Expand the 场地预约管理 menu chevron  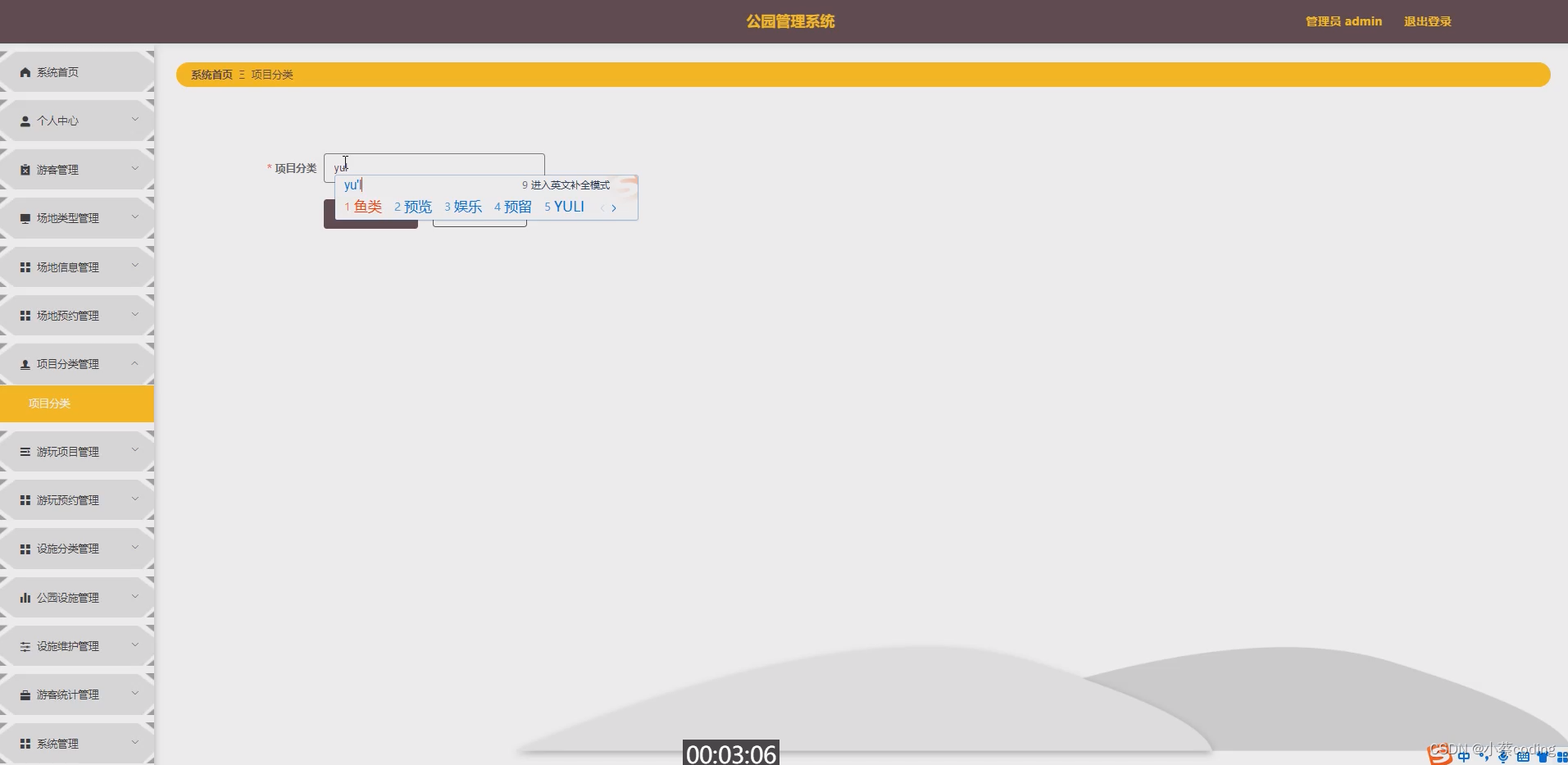coord(135,314)
